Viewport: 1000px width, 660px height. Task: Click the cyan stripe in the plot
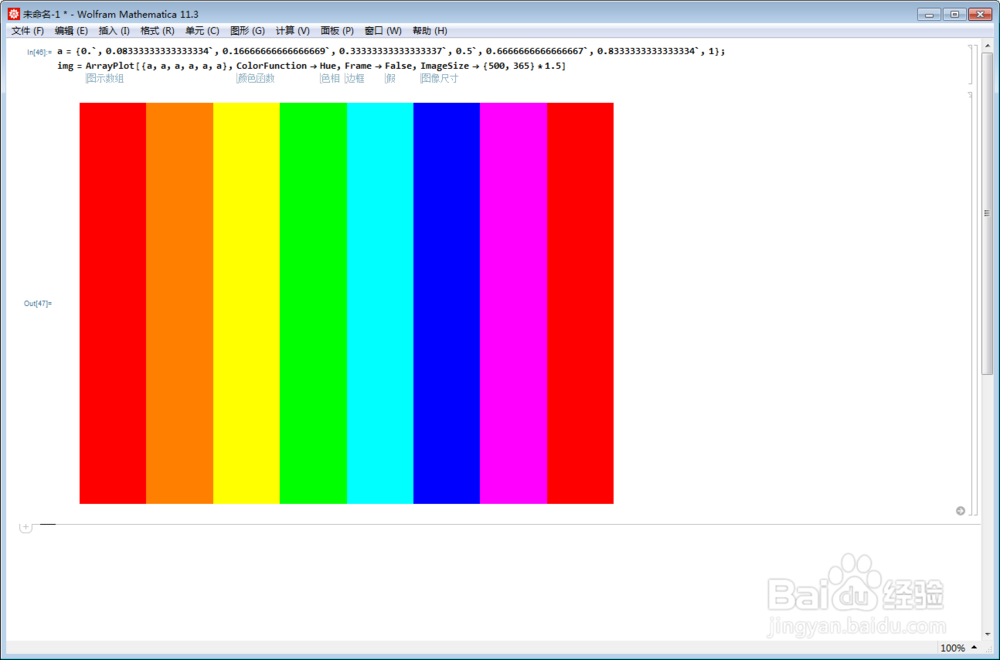coord(380,303)
